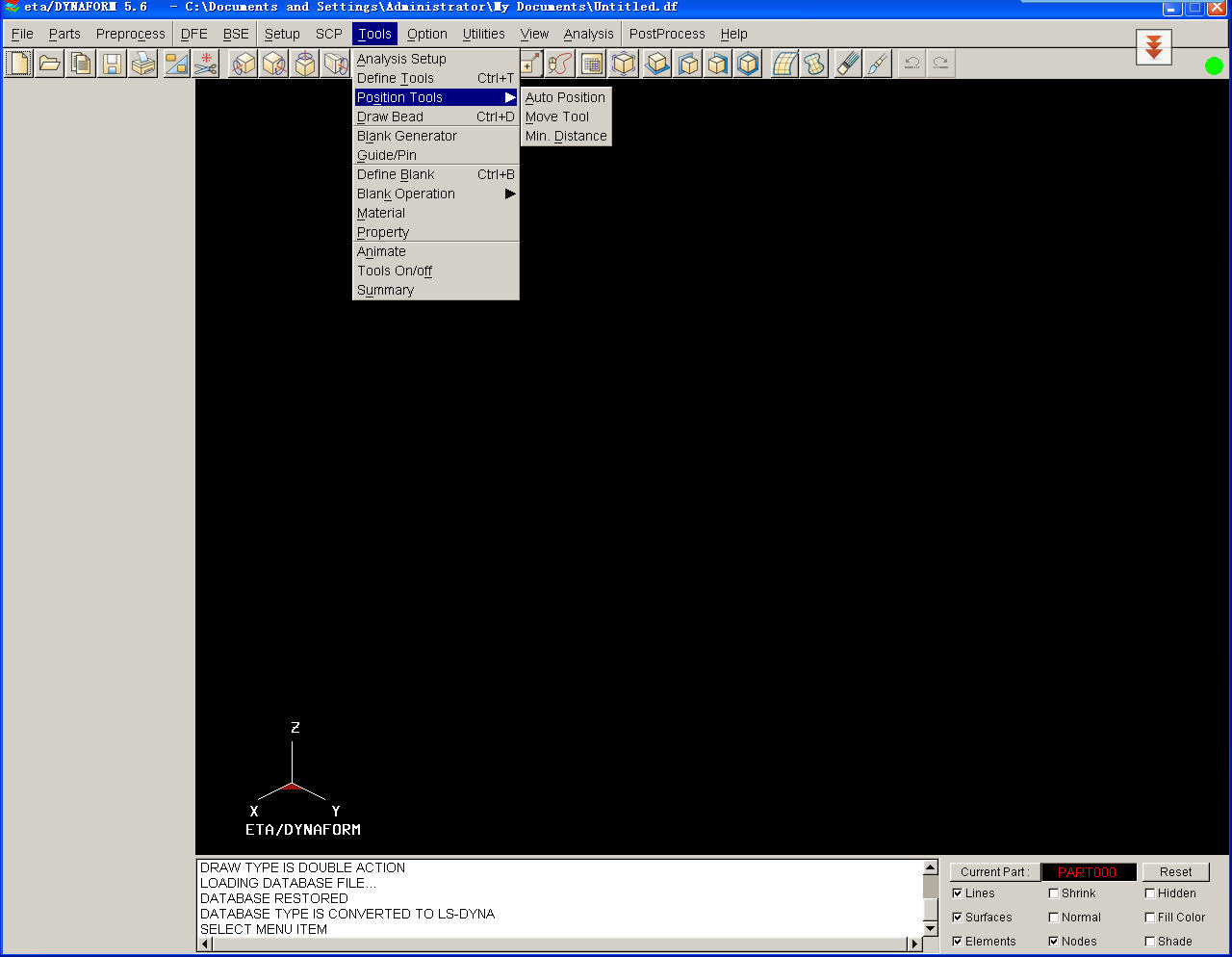Click the message log scroll-down arrow
The width and height of the screenshot is (1232, 957).
931,928
